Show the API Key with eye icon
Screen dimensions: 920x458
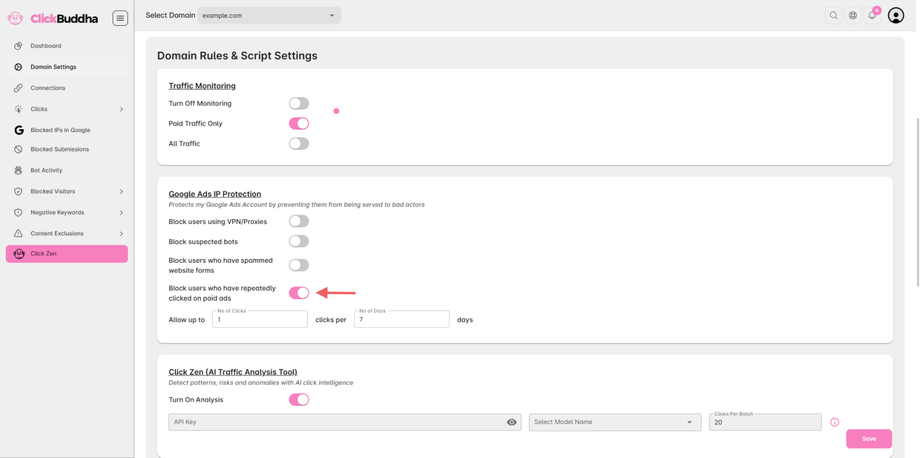pos(512,422)
